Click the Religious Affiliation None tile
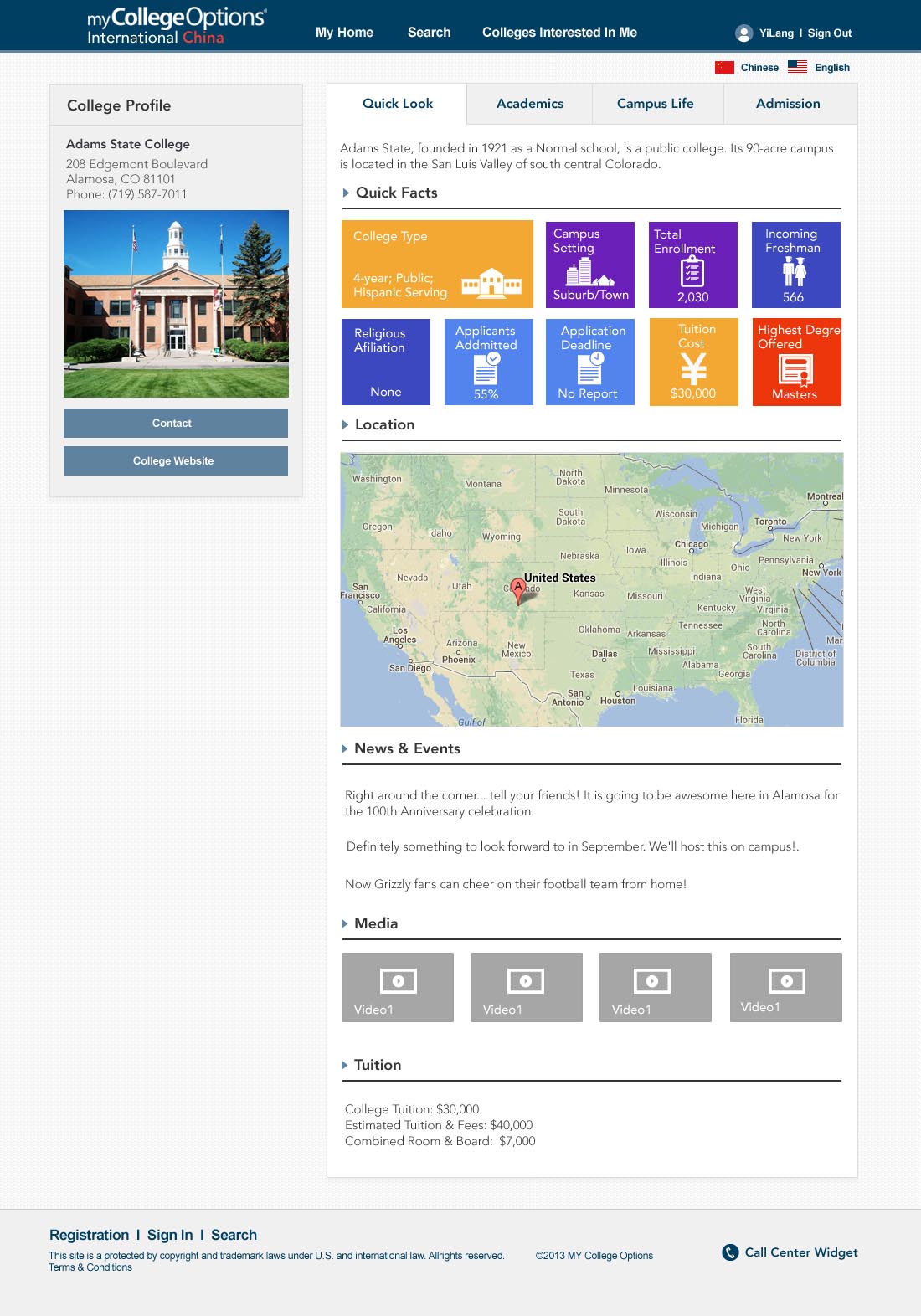This screenshot has height=1316, width=921. (386, 362)
